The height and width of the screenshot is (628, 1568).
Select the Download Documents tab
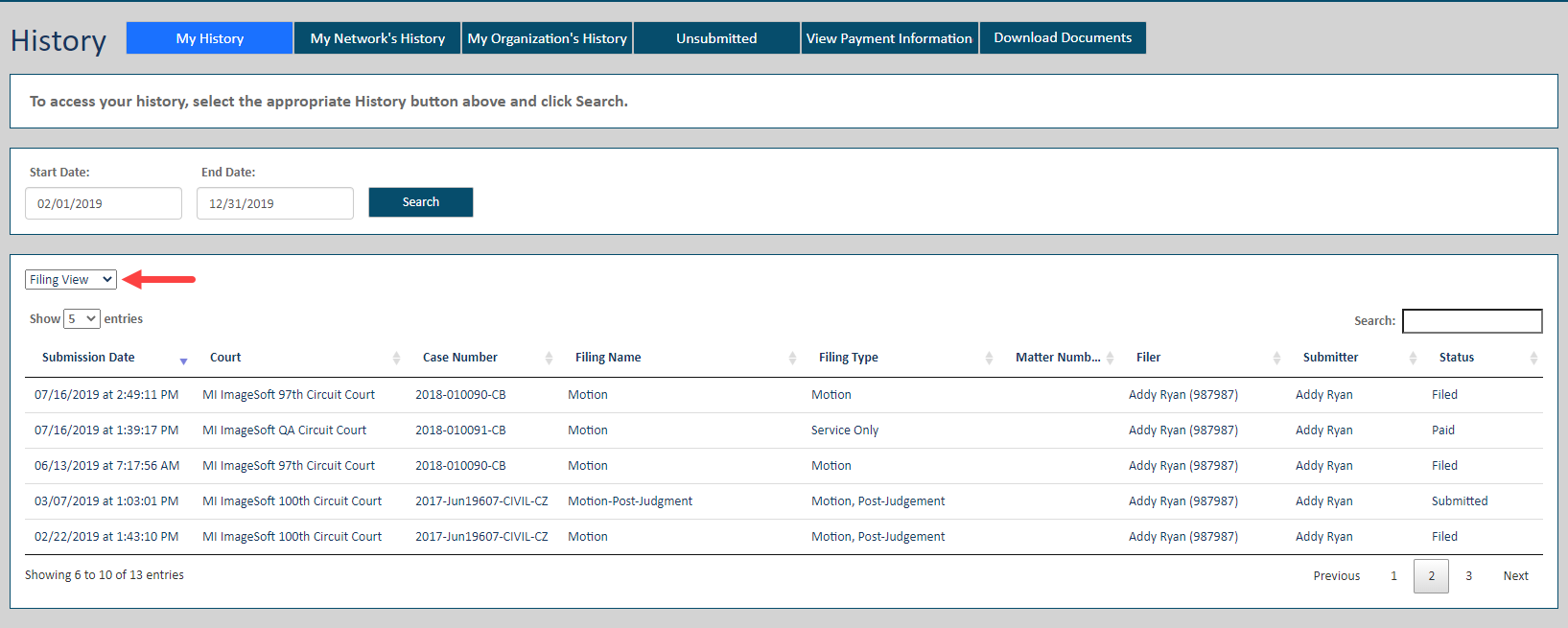pos(1063,38)
